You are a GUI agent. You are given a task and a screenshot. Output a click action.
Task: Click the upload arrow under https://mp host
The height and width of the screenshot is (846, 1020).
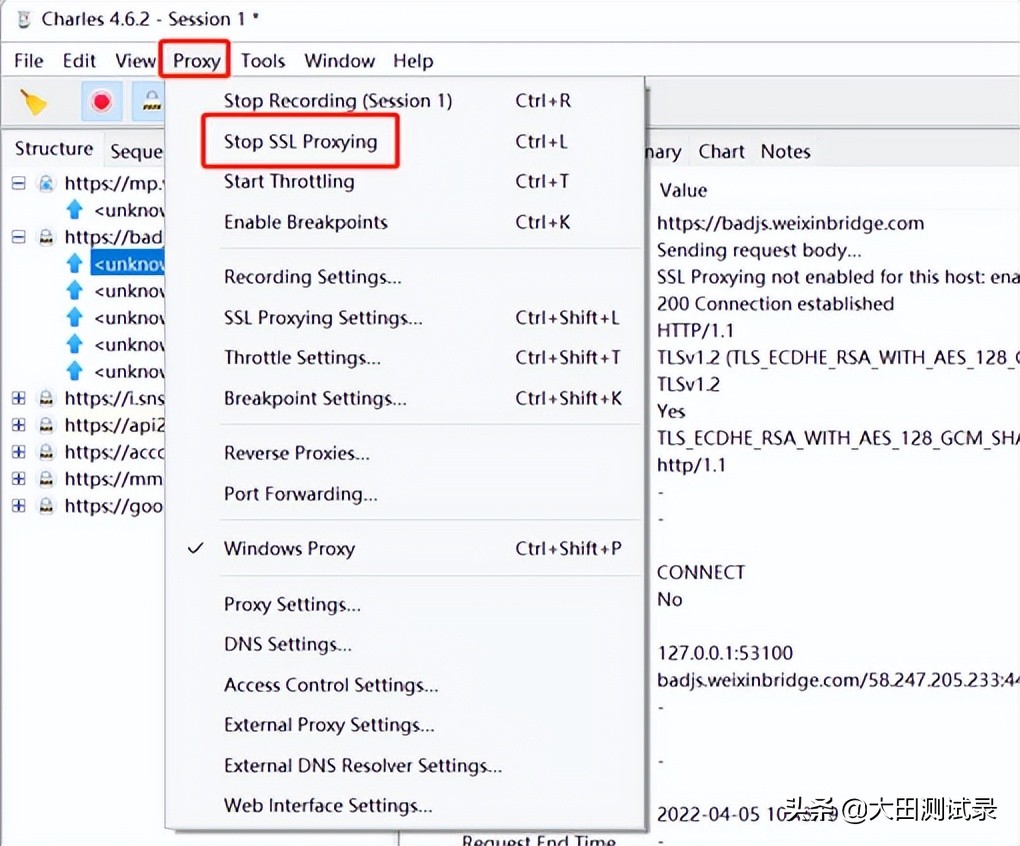75,209
